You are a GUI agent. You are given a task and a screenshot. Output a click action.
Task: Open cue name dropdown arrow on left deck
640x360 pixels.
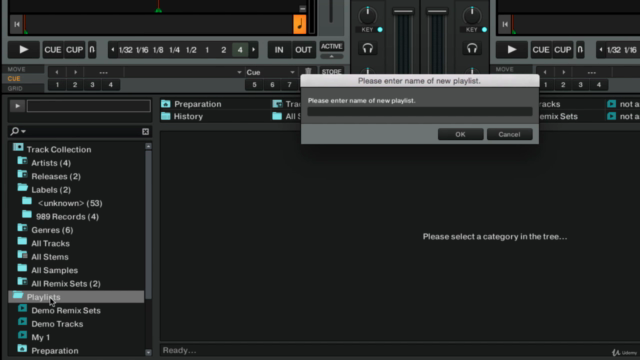point(239,72)
